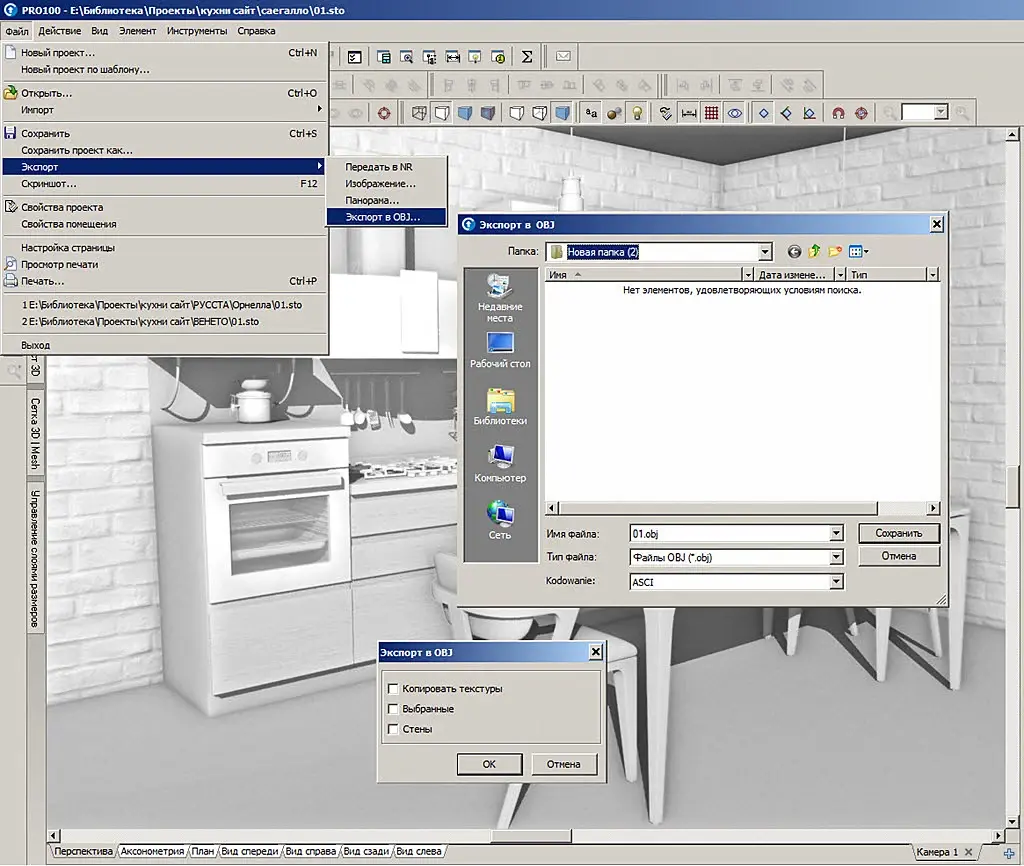
Task: Click the blue diamond snap icon
Action: [x=763, y=114]
